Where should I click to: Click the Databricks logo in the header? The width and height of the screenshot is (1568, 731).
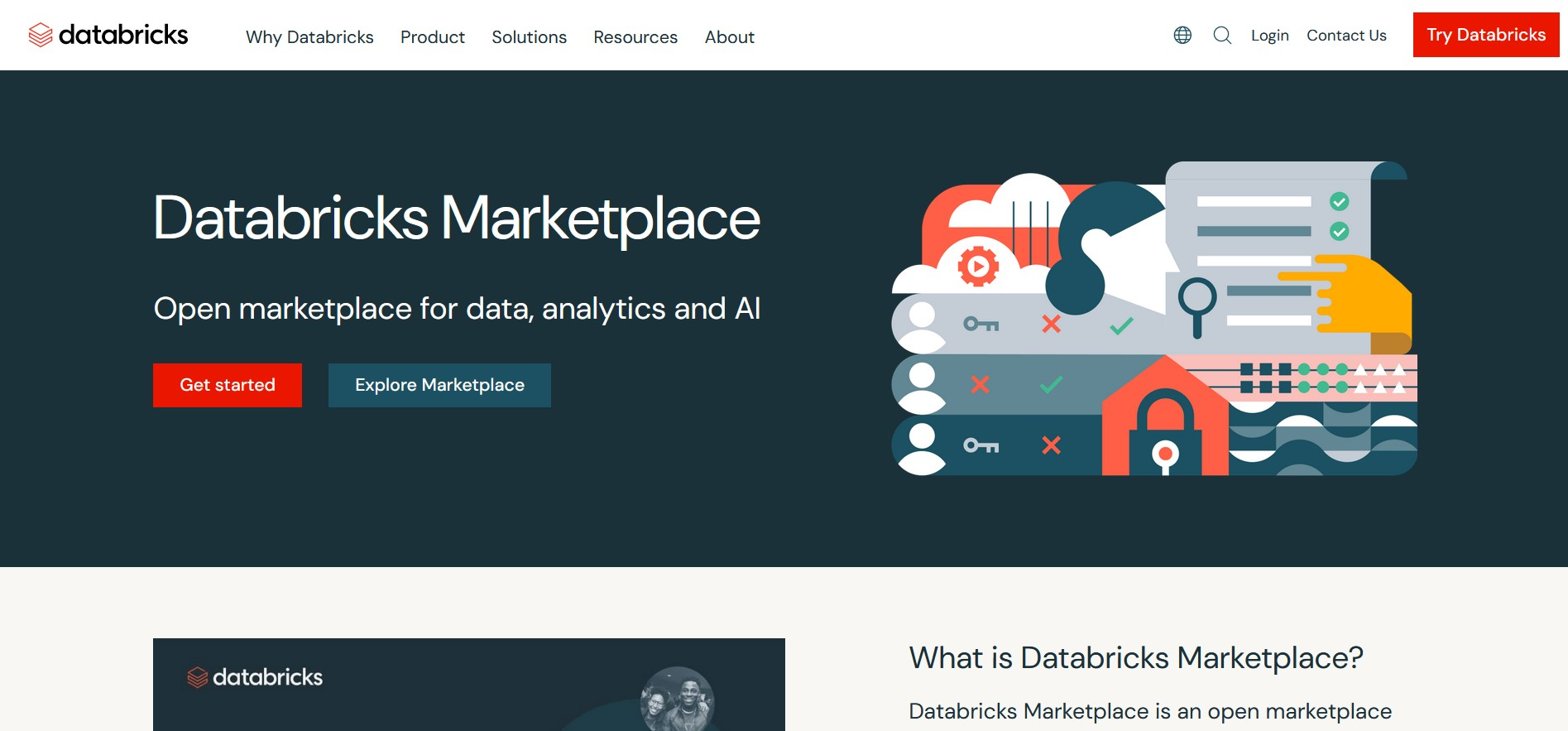pyautogui.click(x=108, y=35)
